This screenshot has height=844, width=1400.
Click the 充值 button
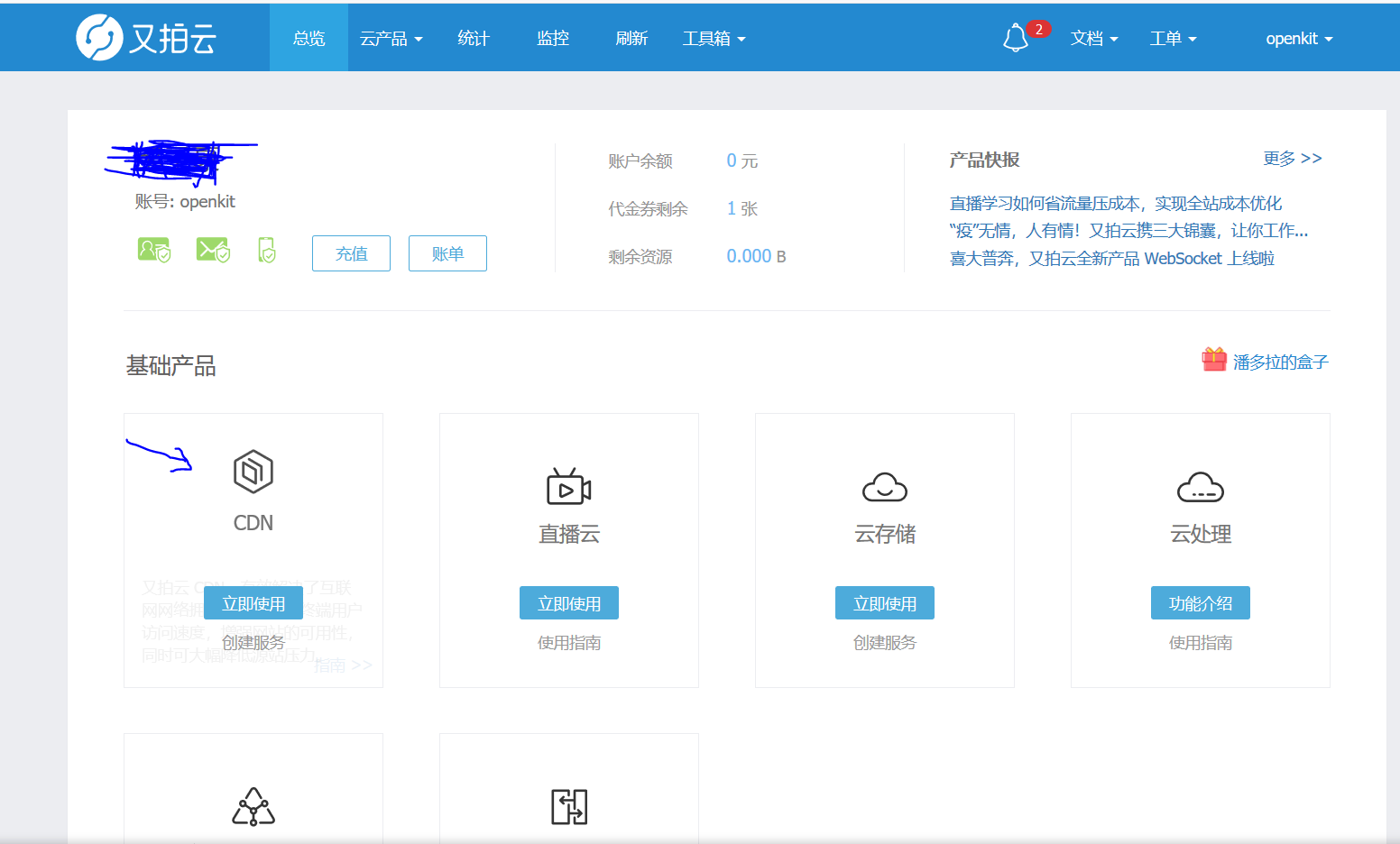pyautogui.click(x=352, y=253)
